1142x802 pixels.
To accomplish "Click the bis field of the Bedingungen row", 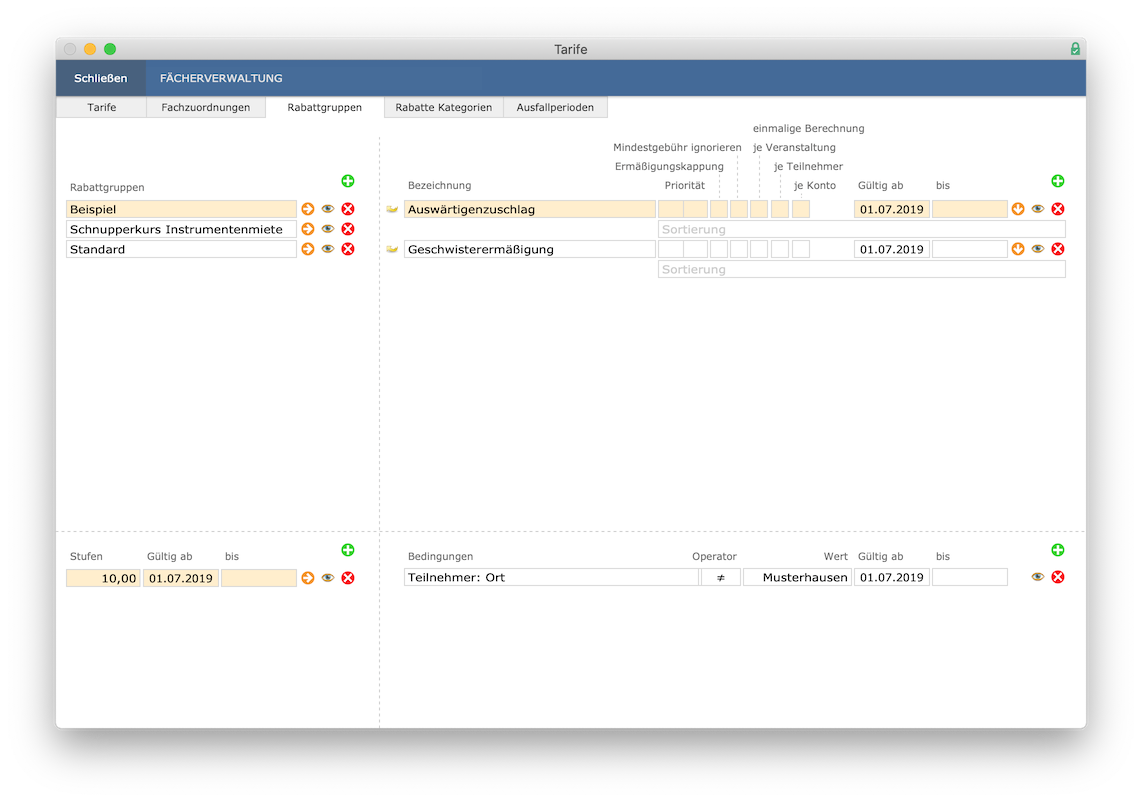I will point(969,577).
